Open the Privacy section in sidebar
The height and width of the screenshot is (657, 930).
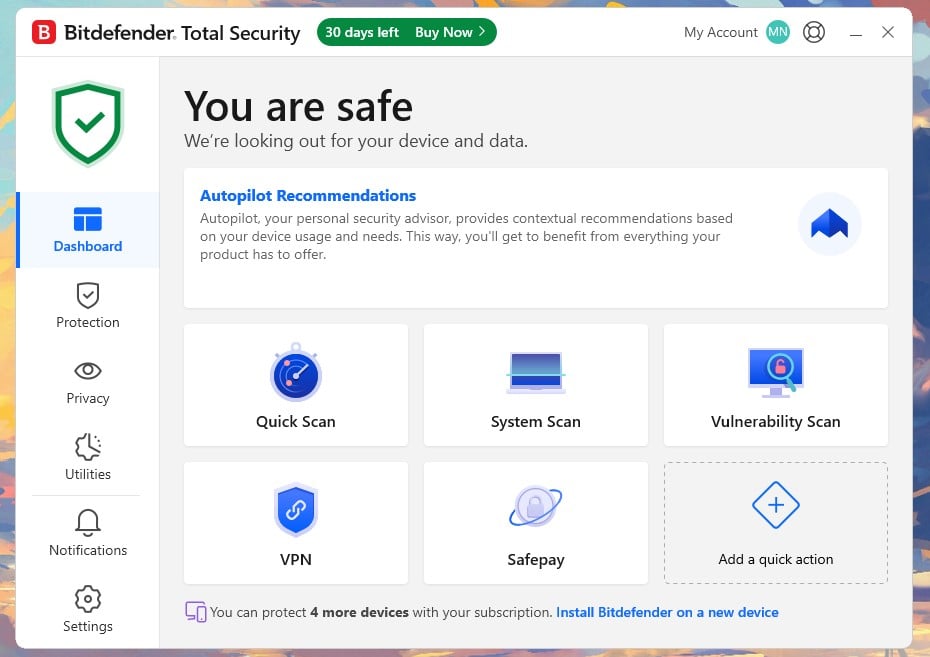coord(88,381)
